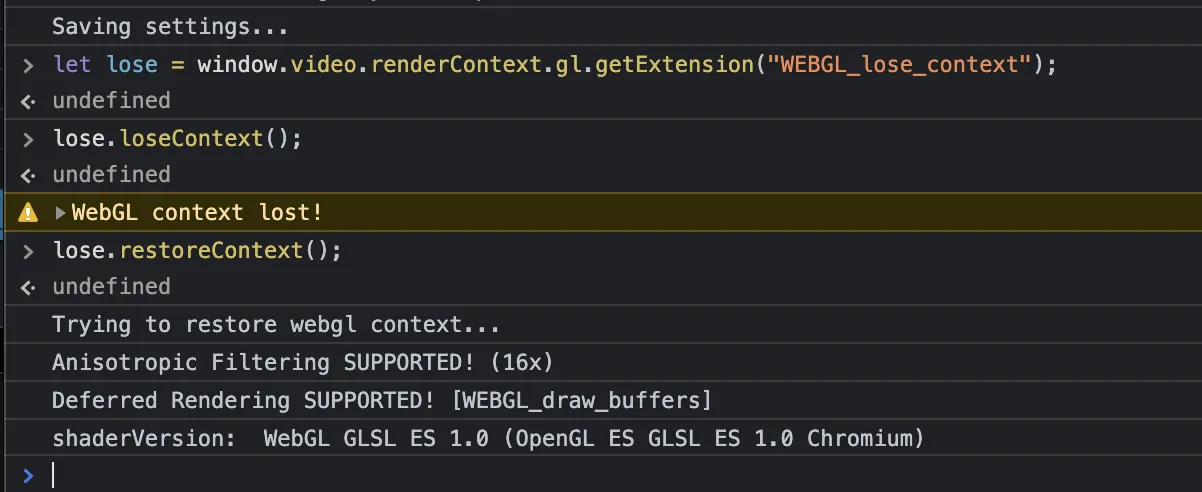Click return arrow under lose.restoreContext() command
Screen dimensions: 1202x492
pos(28,287)
